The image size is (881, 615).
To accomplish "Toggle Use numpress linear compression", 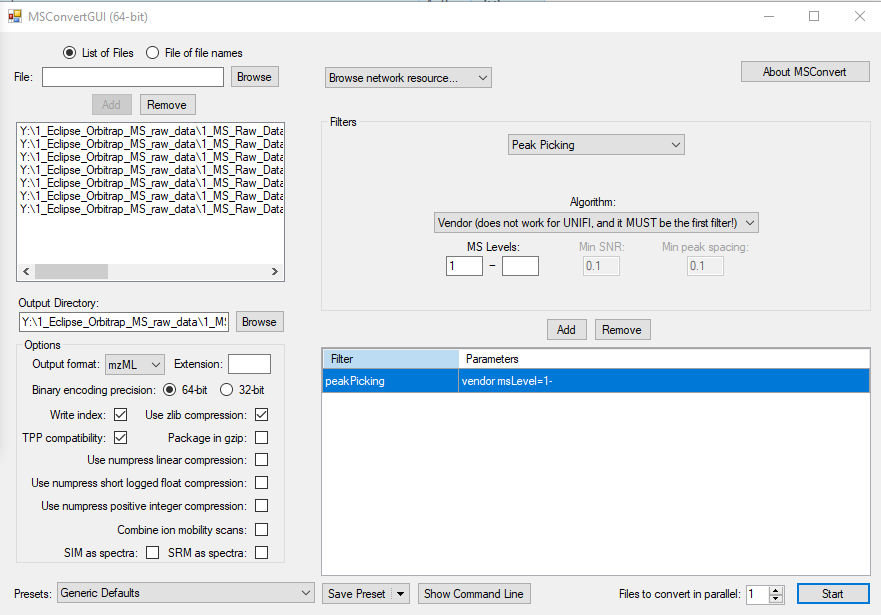I will pos(261,459).
